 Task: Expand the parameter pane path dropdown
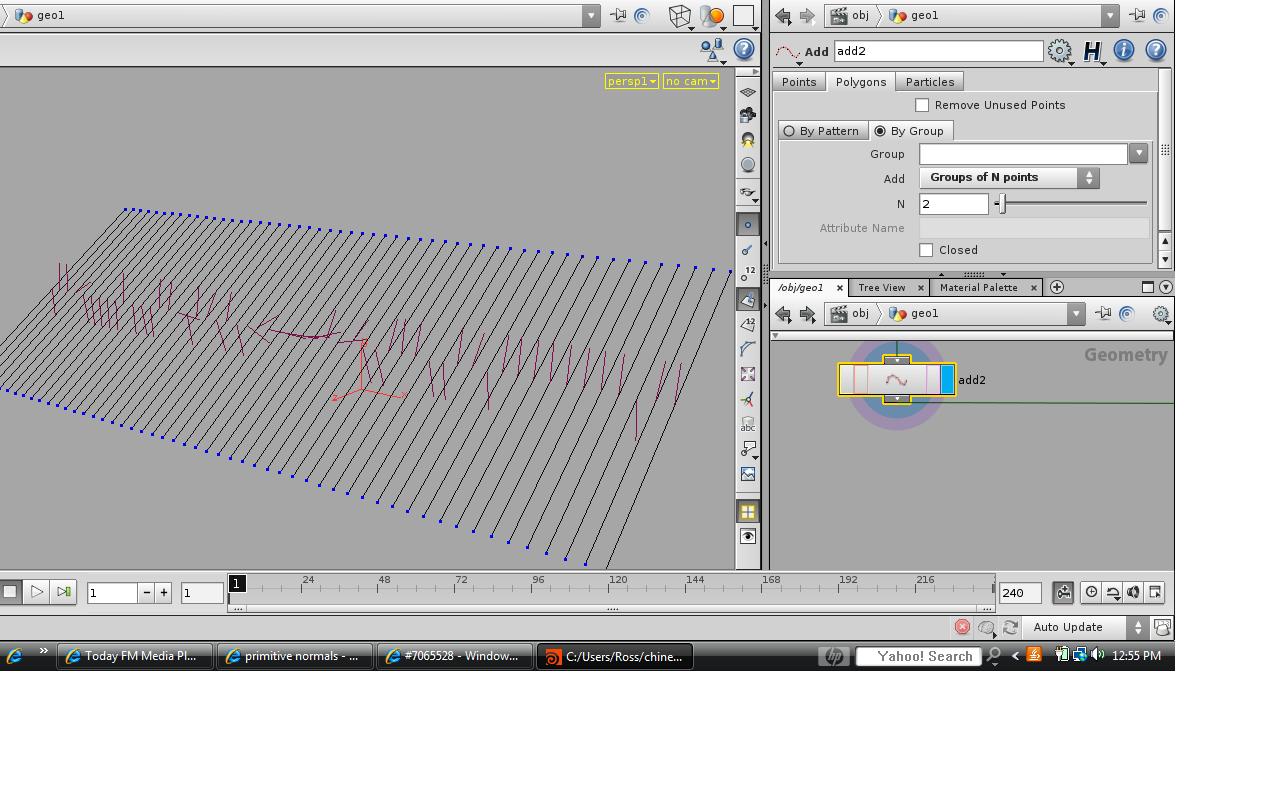[1109, 15]
